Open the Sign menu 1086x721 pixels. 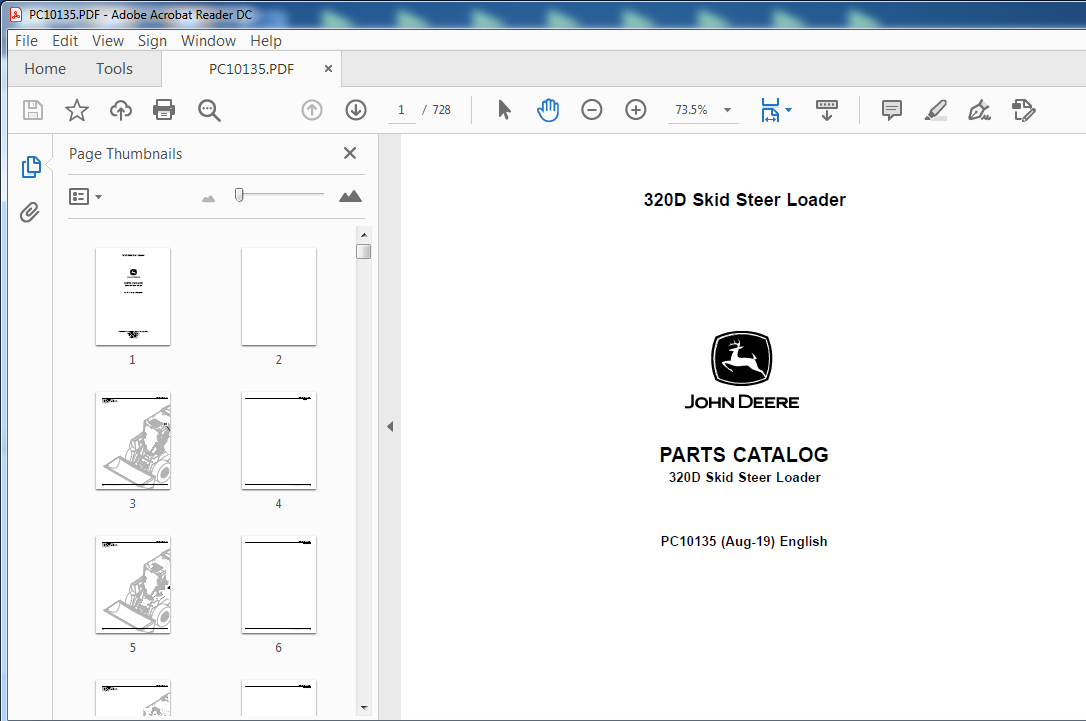tap(152, 41)
